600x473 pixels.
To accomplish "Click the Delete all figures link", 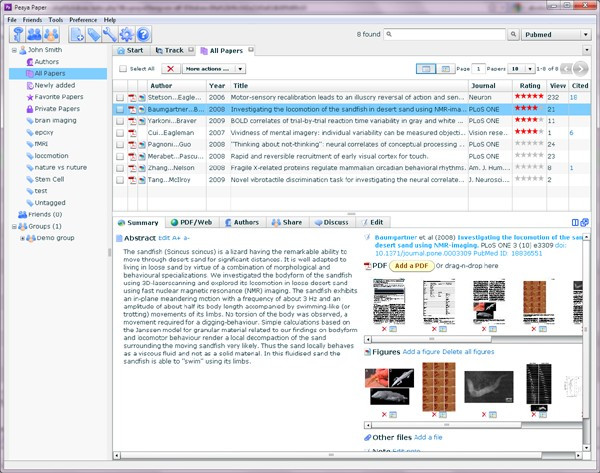I will 468,352.
